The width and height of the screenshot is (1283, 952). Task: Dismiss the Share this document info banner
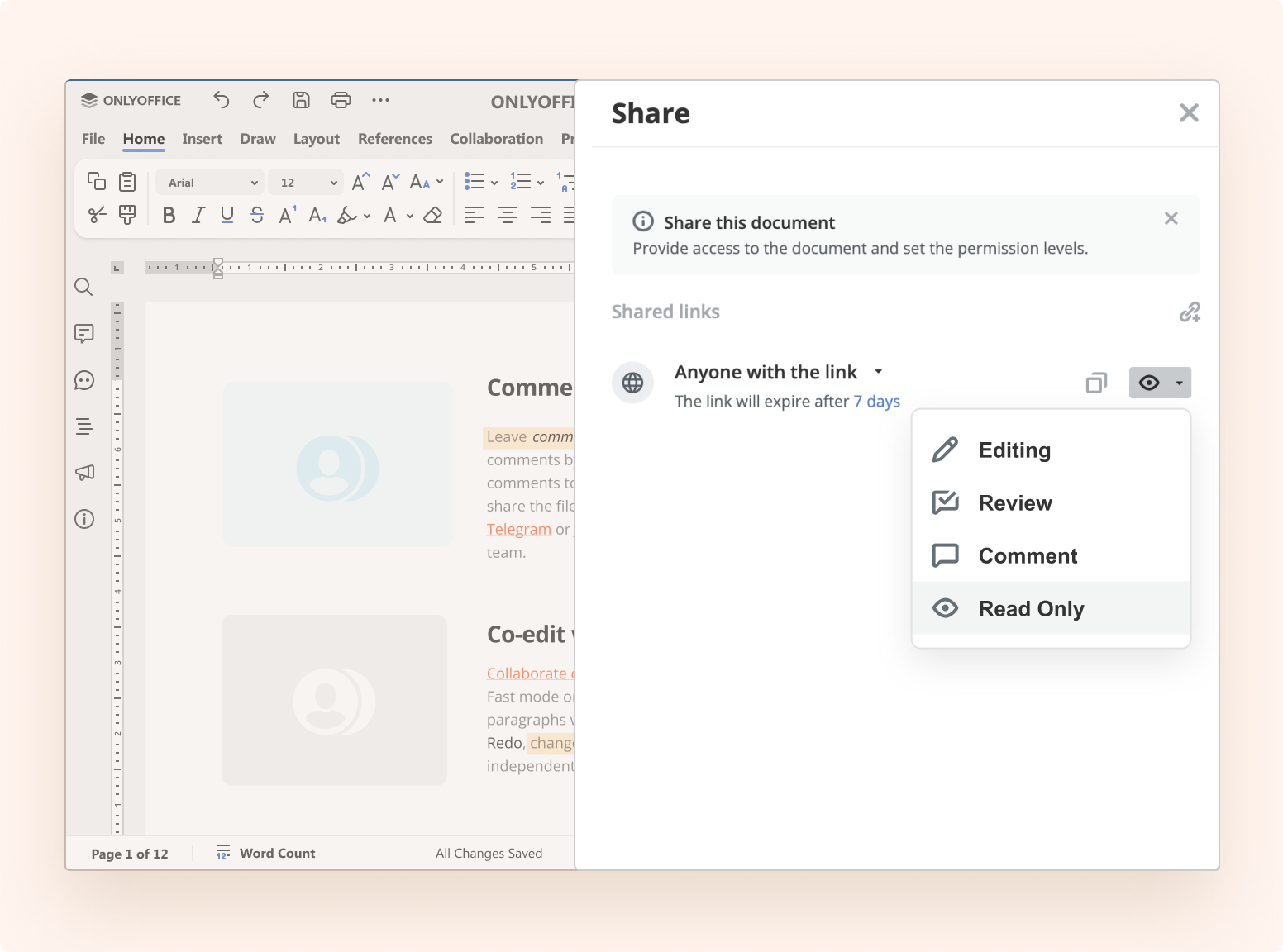coord(1171,218)
